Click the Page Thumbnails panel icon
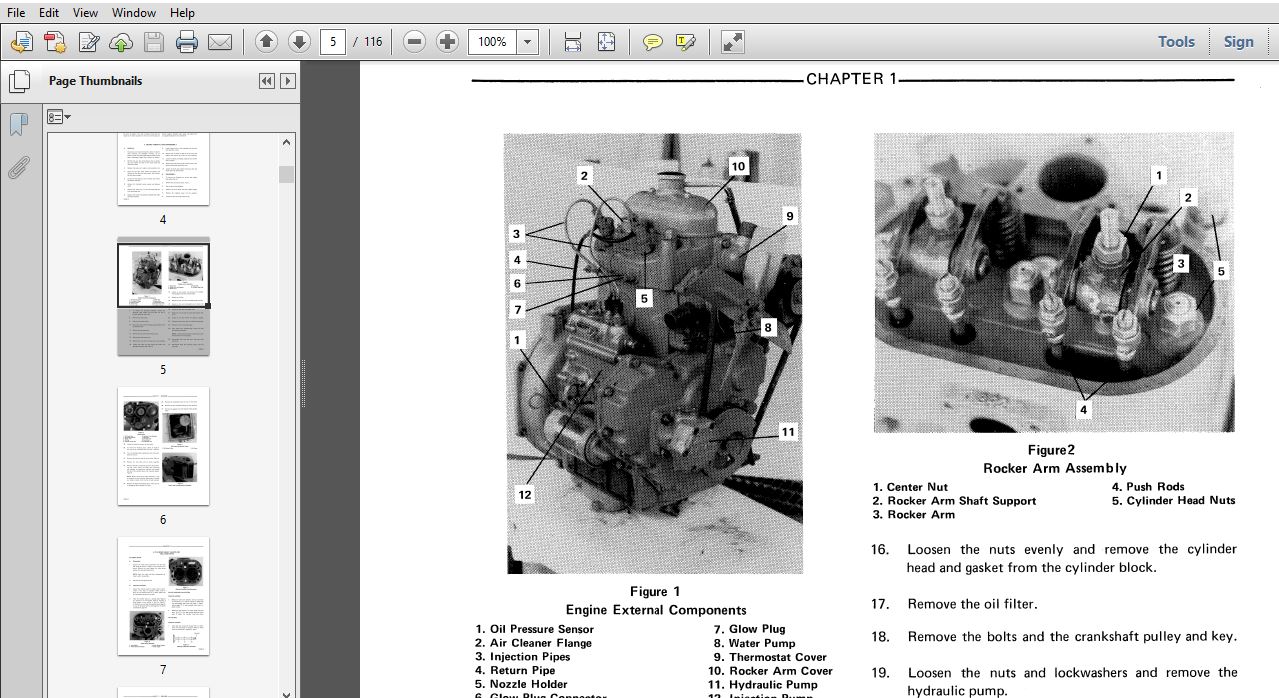This screenshot has width=1279, height=698. [17, 82]
